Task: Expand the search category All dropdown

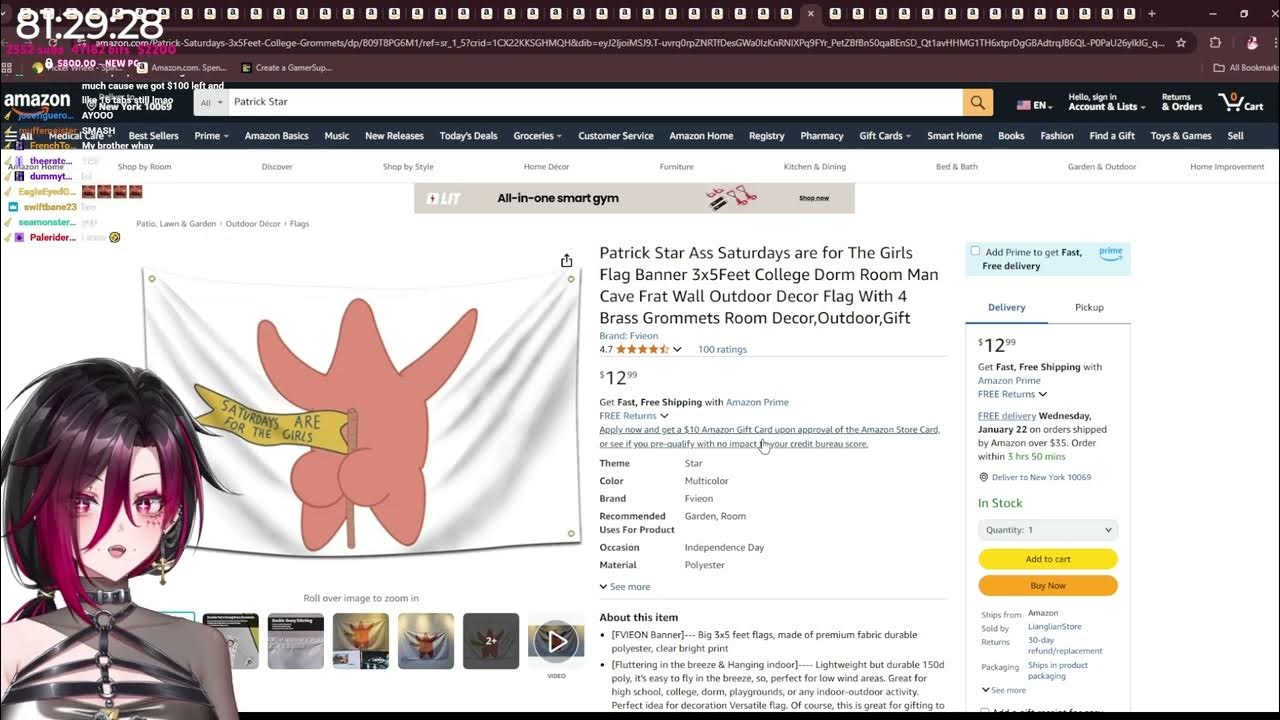Action: [x=211, y=102]
